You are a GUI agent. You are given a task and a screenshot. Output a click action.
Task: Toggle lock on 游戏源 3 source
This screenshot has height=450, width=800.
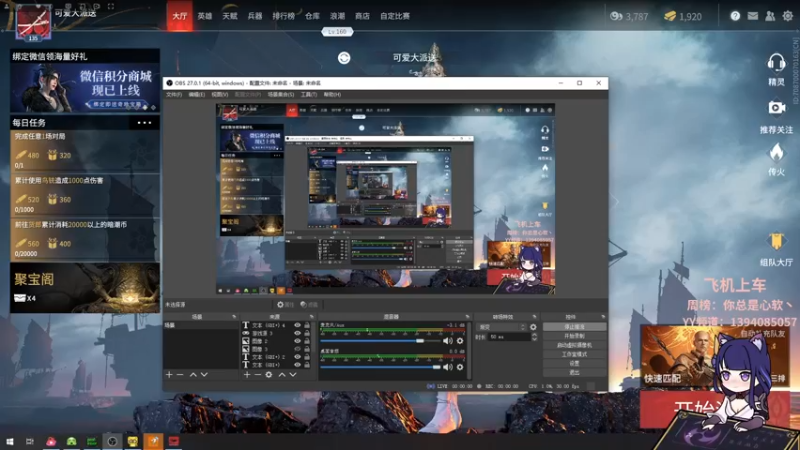click(307, 333)
